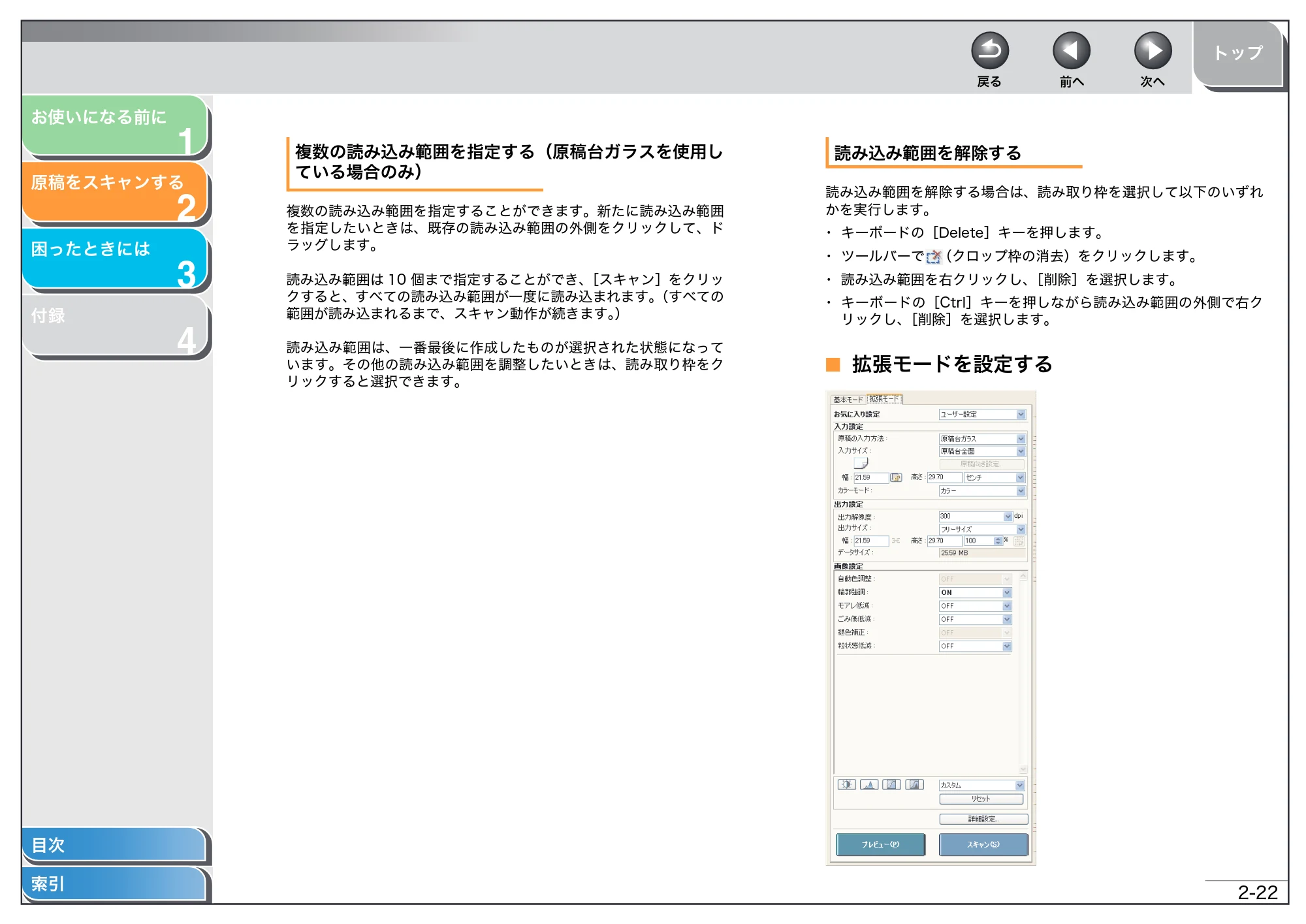Open カラーモード dropdown showing カラー
This screenshot has height=924, width=1306.
click(x=982, y=490)
